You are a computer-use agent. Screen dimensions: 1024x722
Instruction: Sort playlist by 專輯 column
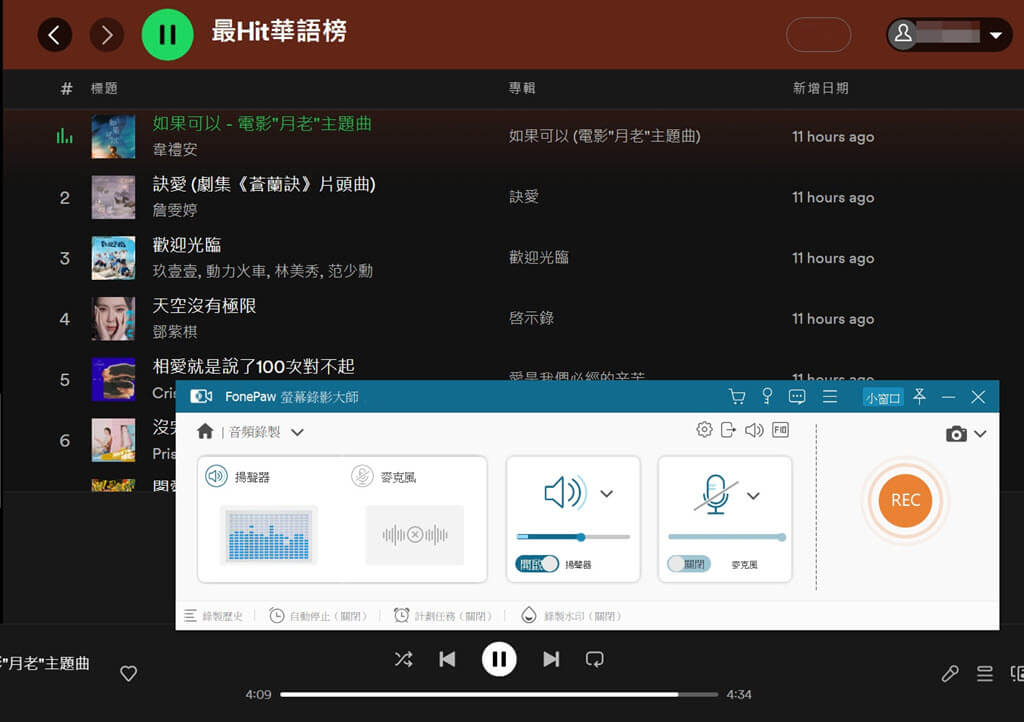(522, 88)
